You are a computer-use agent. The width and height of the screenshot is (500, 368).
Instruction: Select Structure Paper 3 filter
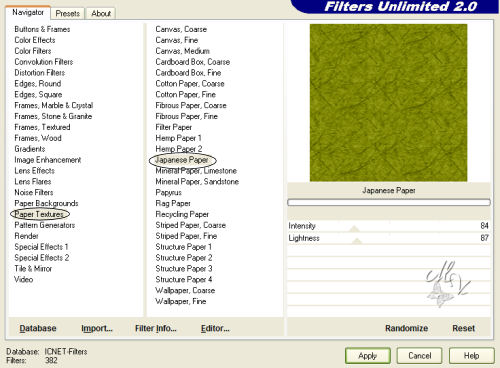(184, 269)
